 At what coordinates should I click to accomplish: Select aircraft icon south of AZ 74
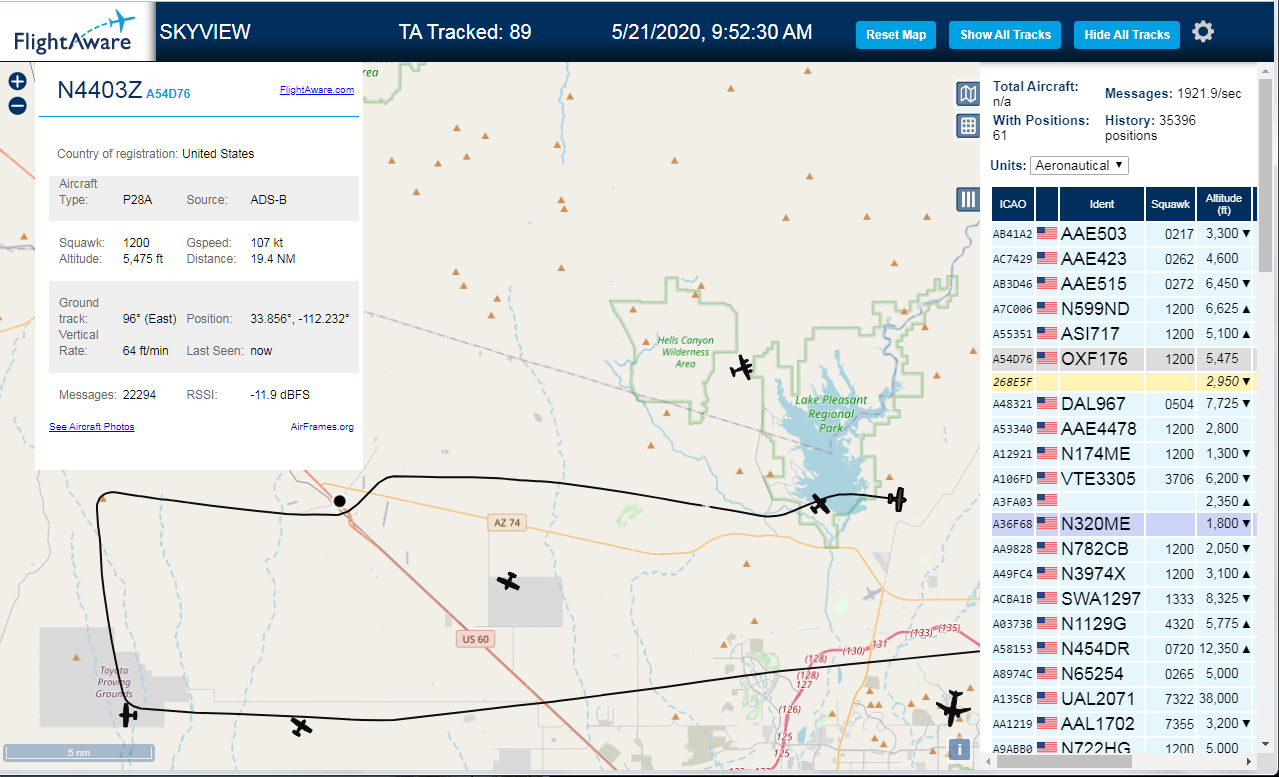(x=509, y=581)
